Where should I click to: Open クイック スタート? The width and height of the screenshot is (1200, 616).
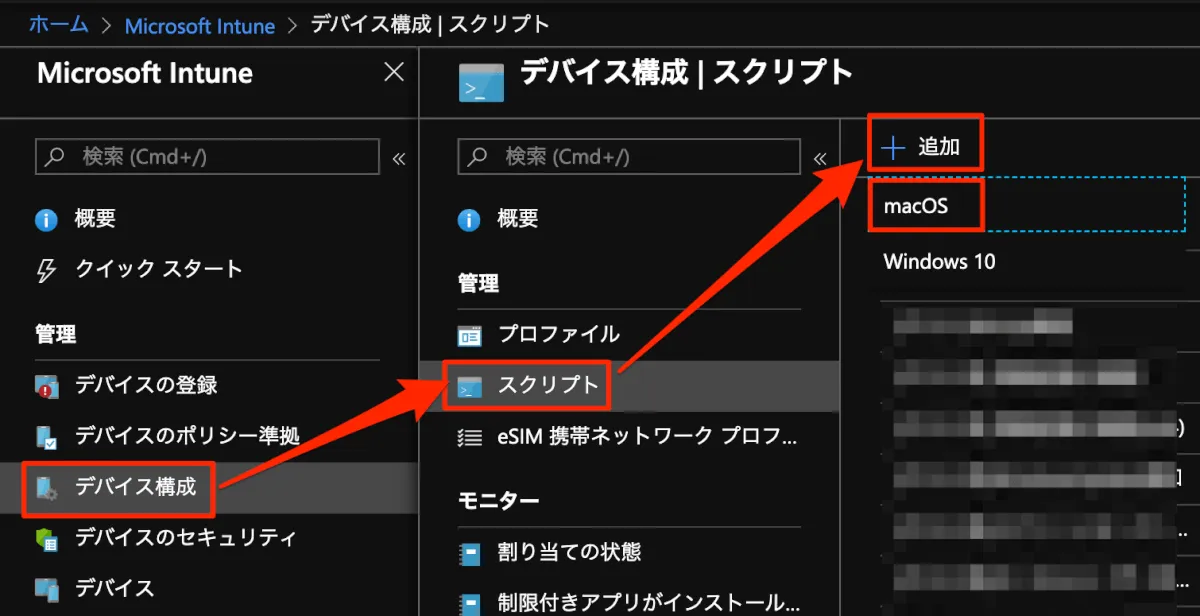(159, 269)
